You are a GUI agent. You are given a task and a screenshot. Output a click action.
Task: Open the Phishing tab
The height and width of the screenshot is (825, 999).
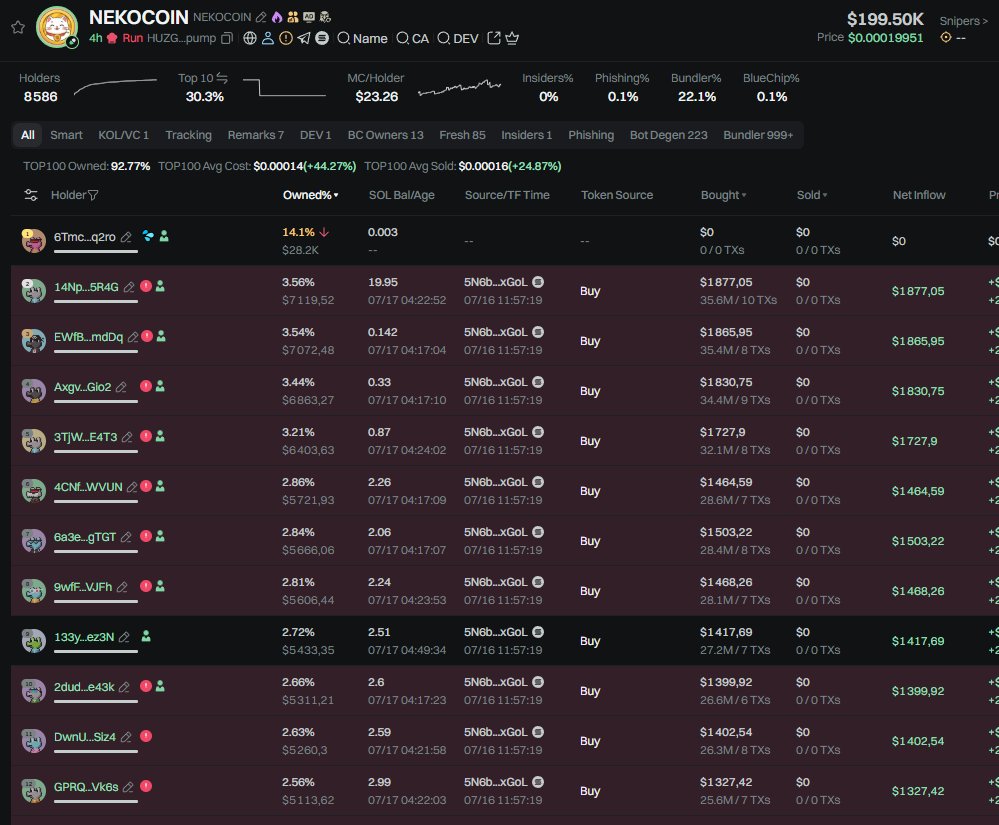coord(591,135)
